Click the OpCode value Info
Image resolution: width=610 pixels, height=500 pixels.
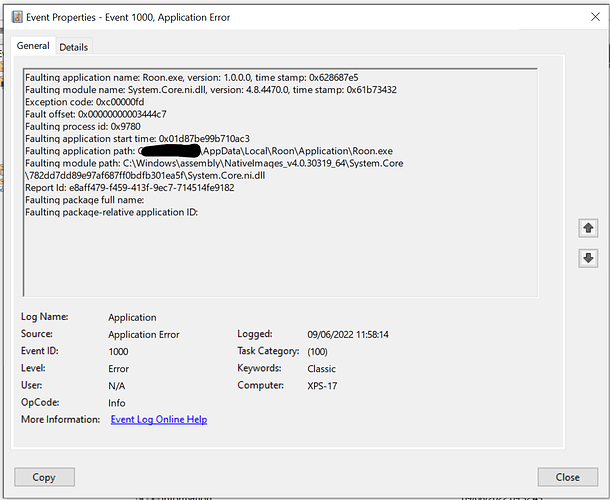pyautogui.click(x=117, y=403)
